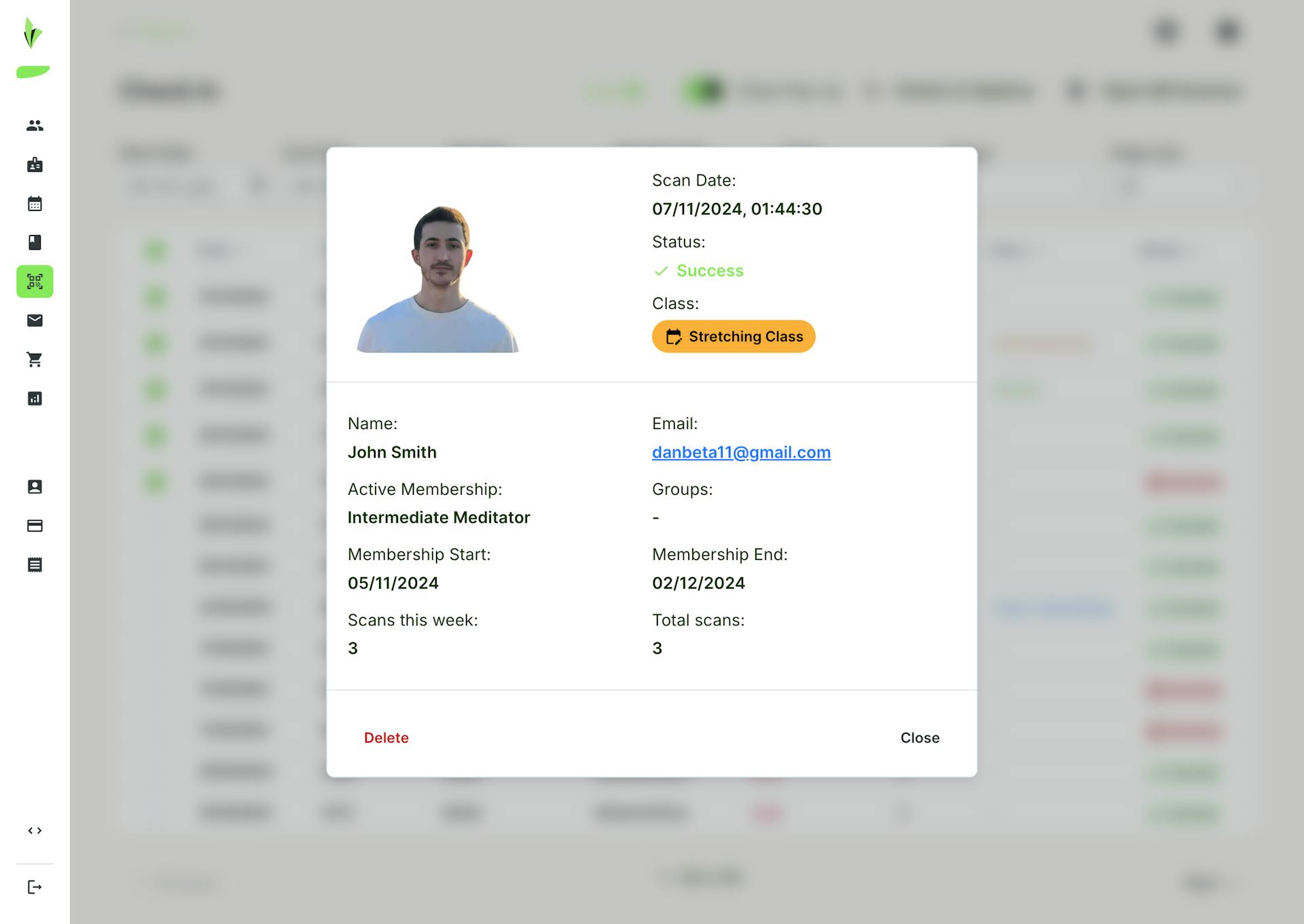Open the Shop via the cart icon
Viewport: 1304px width, 924px height.
(x=35, y=360)
